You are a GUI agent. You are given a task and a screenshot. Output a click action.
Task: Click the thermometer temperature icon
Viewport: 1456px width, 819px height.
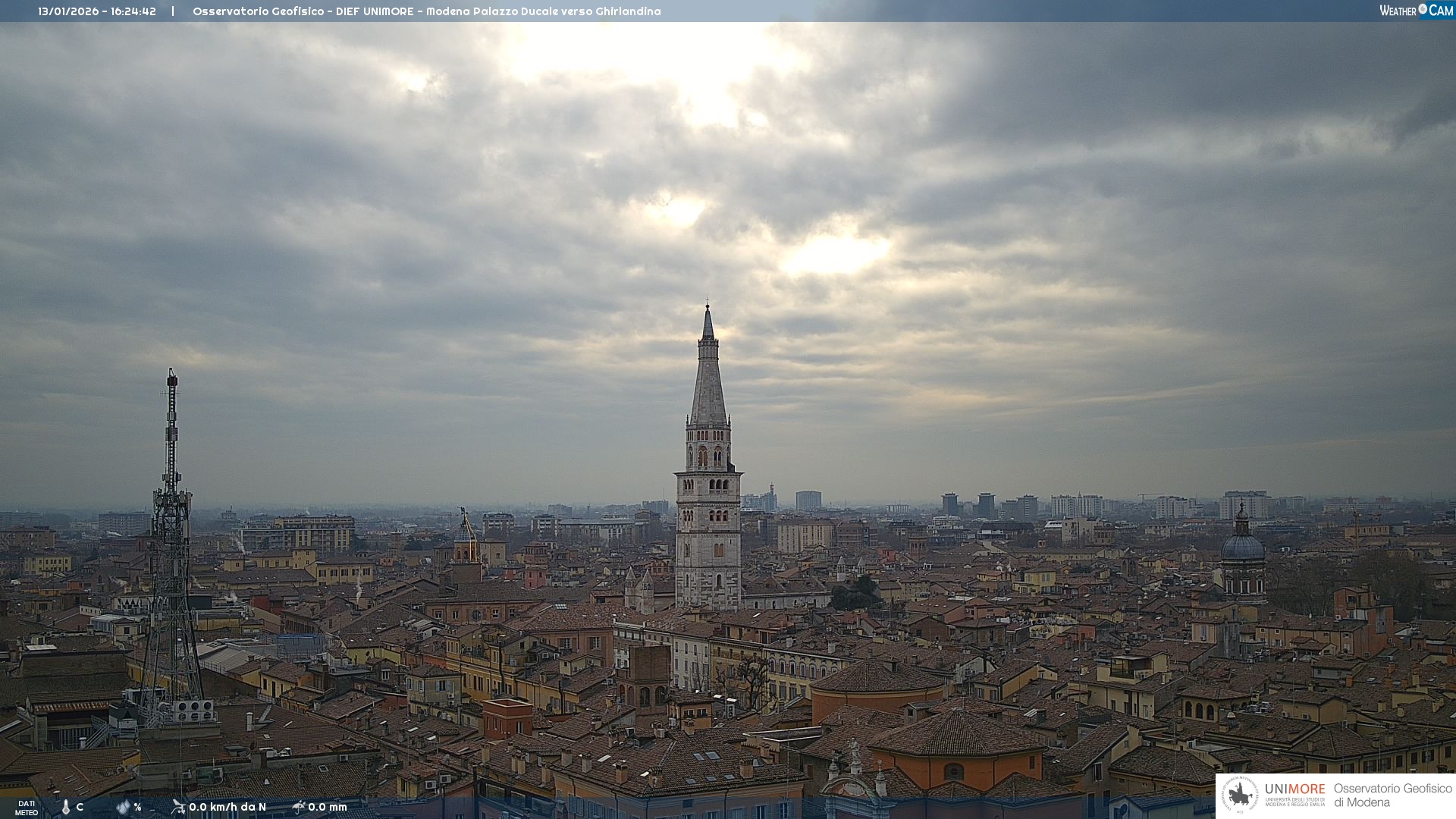pyautogui.click(x=65, y=807)
